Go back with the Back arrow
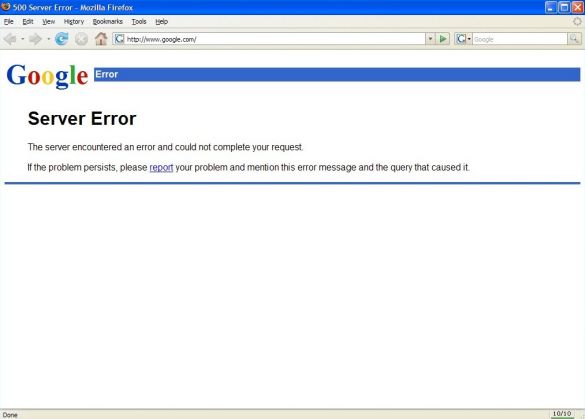 click(x=10, y=39)
